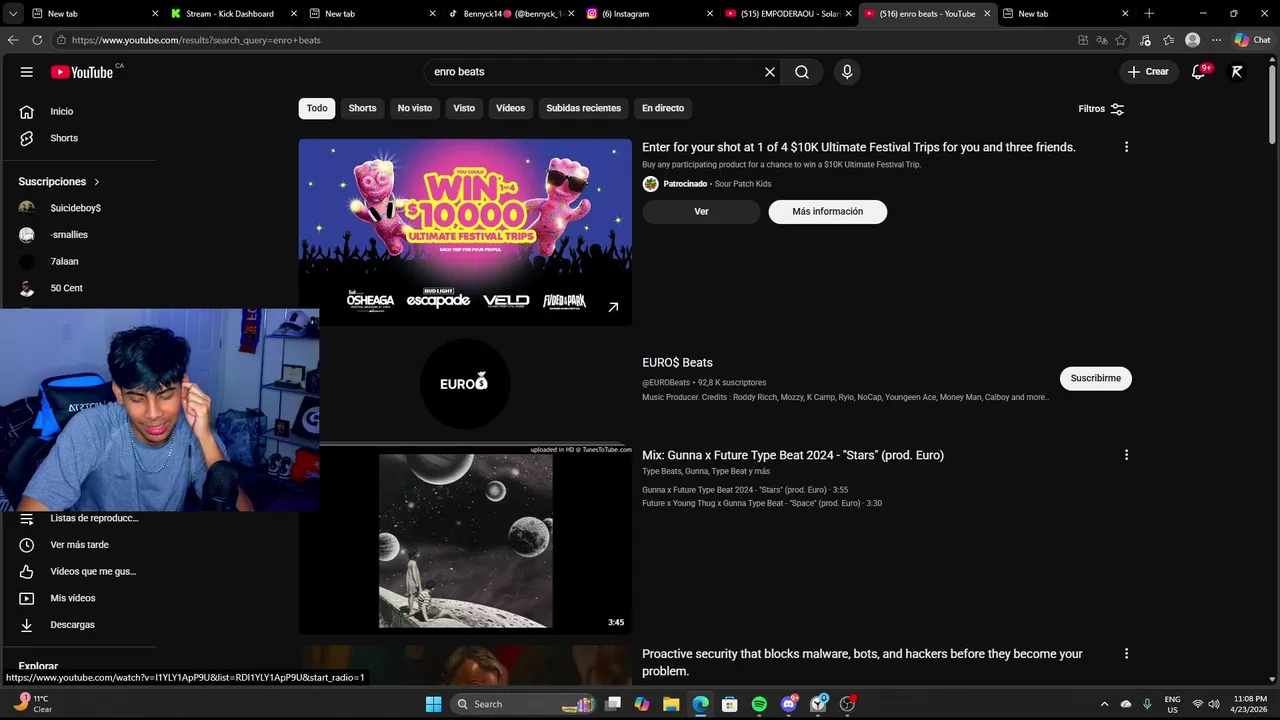The height and width of the screenshot is (720, 1280).
Task: Select the Shorts filter chip
Action: [362, 108]
